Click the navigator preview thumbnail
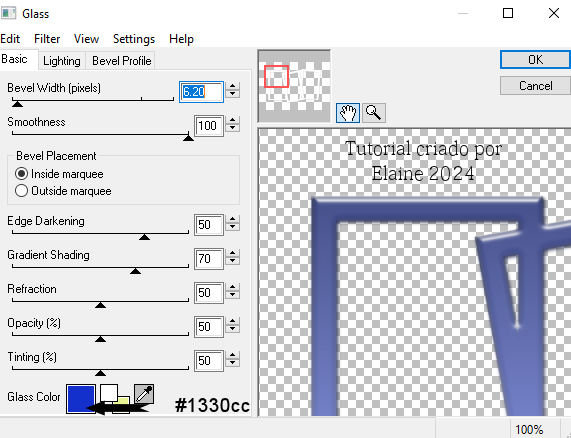This screenshot has width=571, height=438. point(294,86)
